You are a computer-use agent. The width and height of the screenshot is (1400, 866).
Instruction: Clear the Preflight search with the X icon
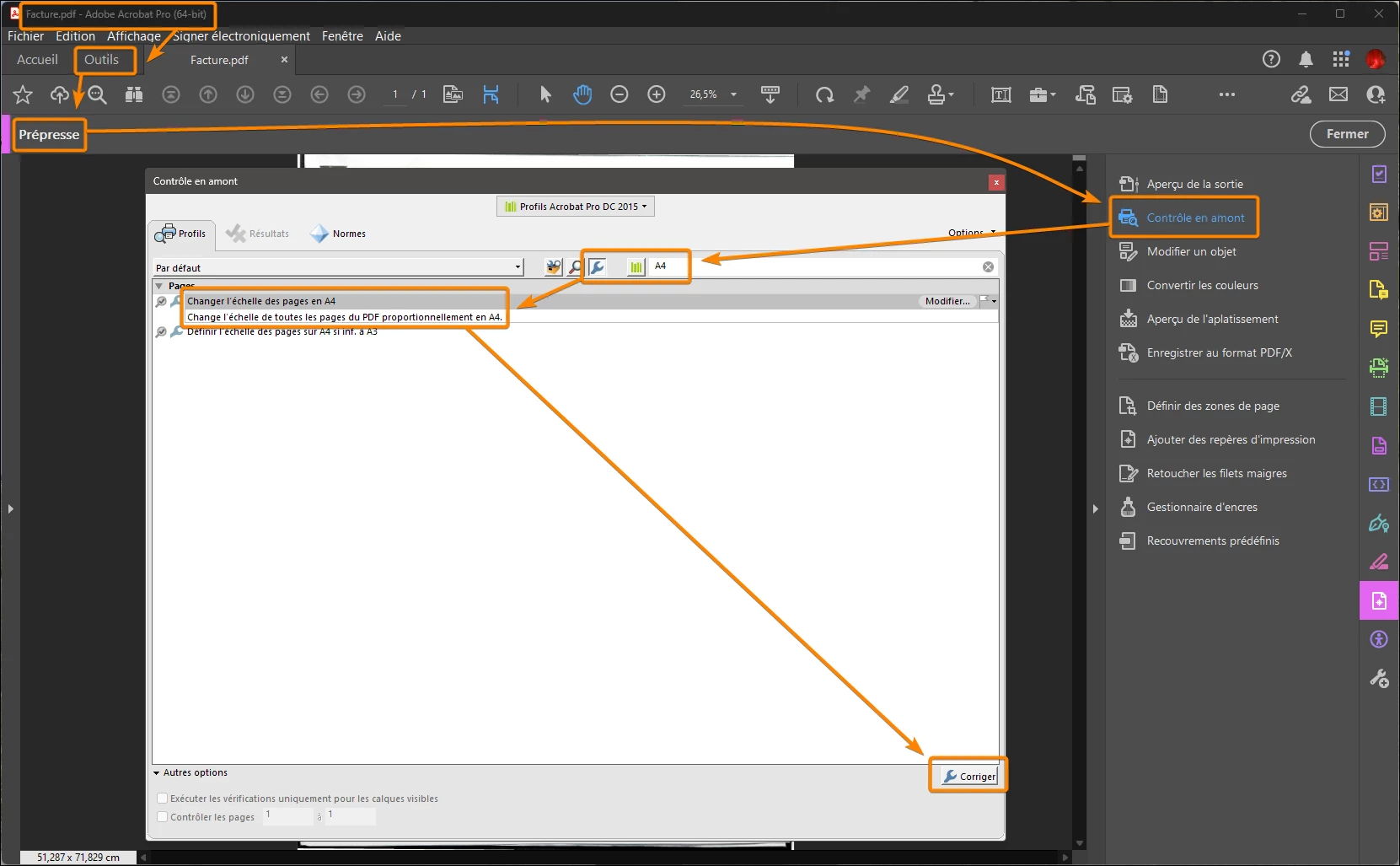988,266
